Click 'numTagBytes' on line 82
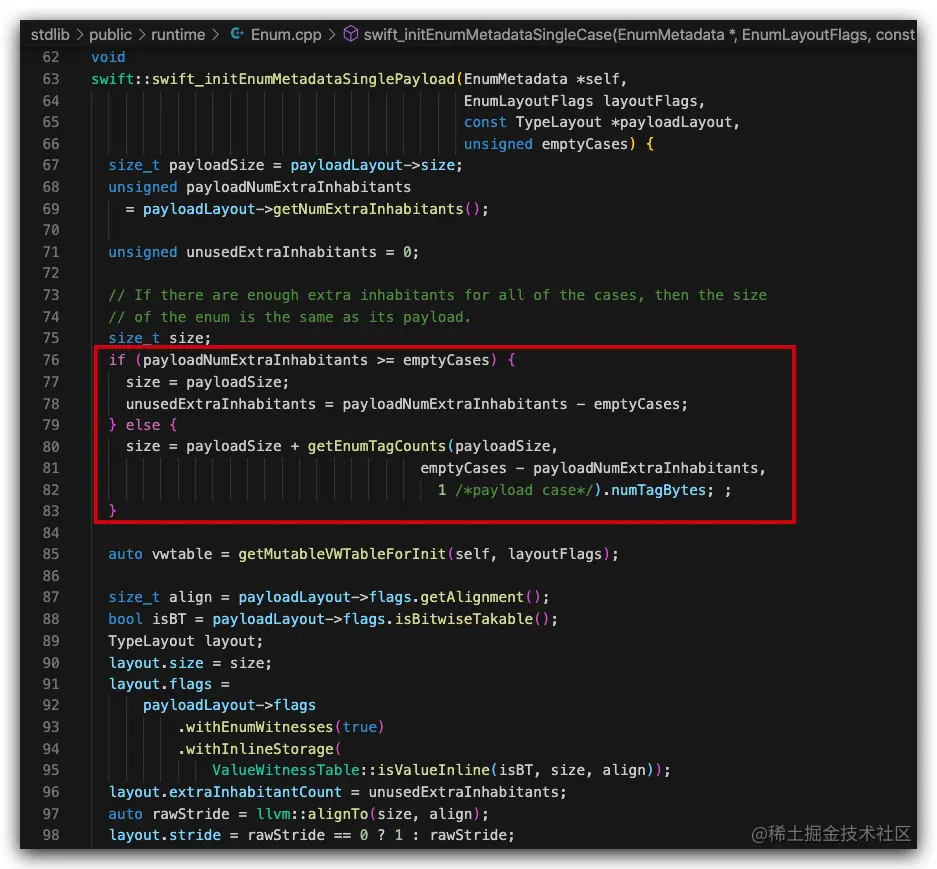 pos(658,490)
